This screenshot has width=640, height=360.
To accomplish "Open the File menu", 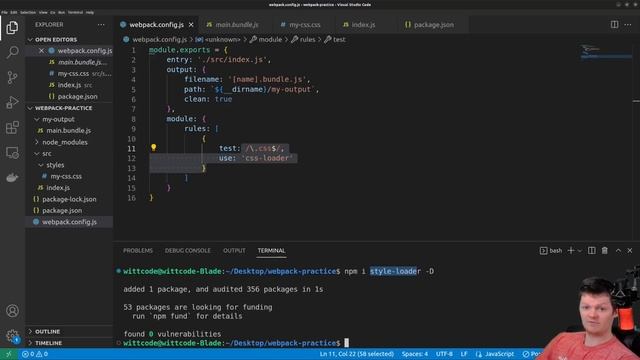I will pyautogui.click(x=4, y=12).
